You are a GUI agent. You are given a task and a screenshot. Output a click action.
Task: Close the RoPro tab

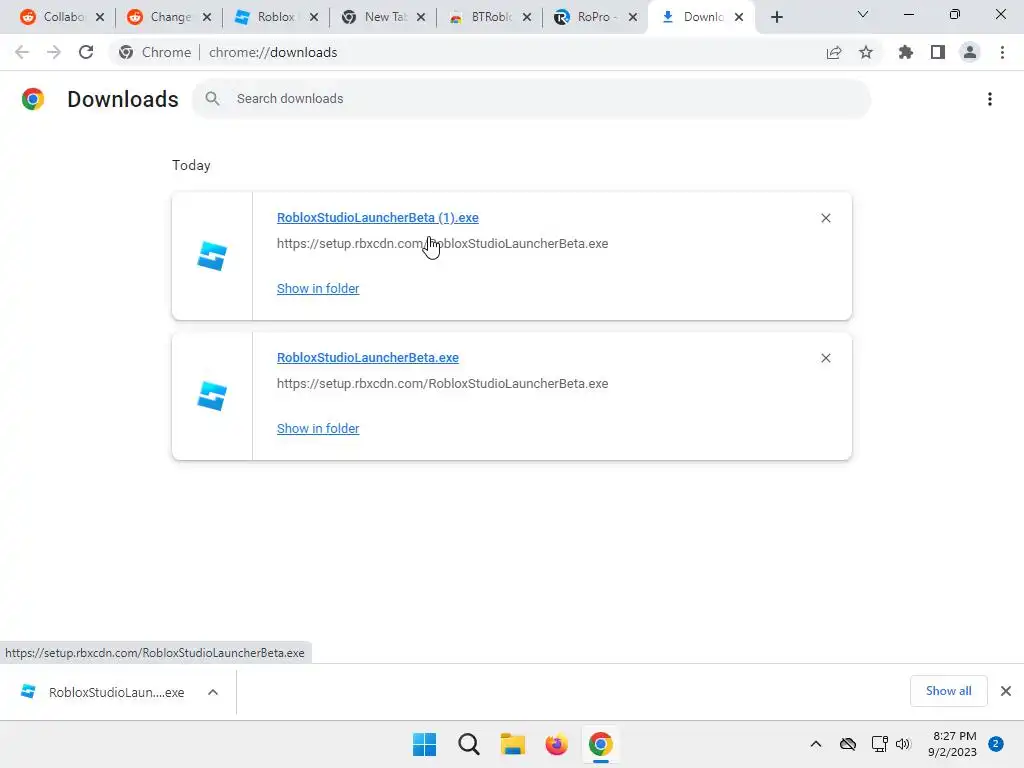(633, 17)
